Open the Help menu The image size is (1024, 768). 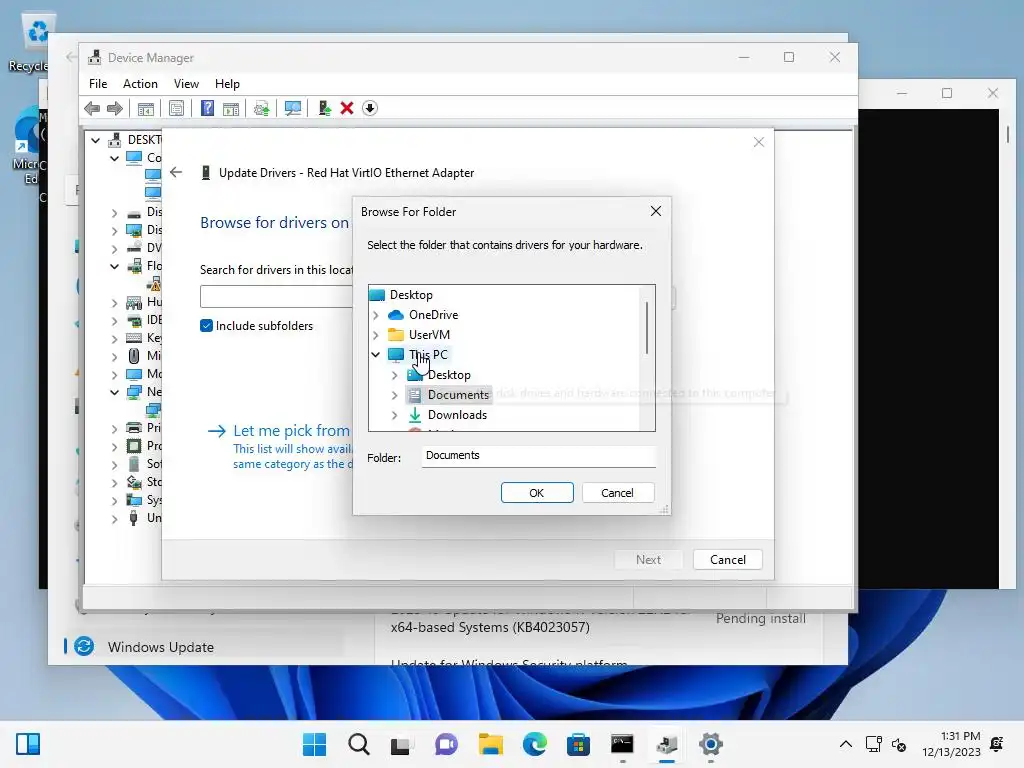point(227,84)
